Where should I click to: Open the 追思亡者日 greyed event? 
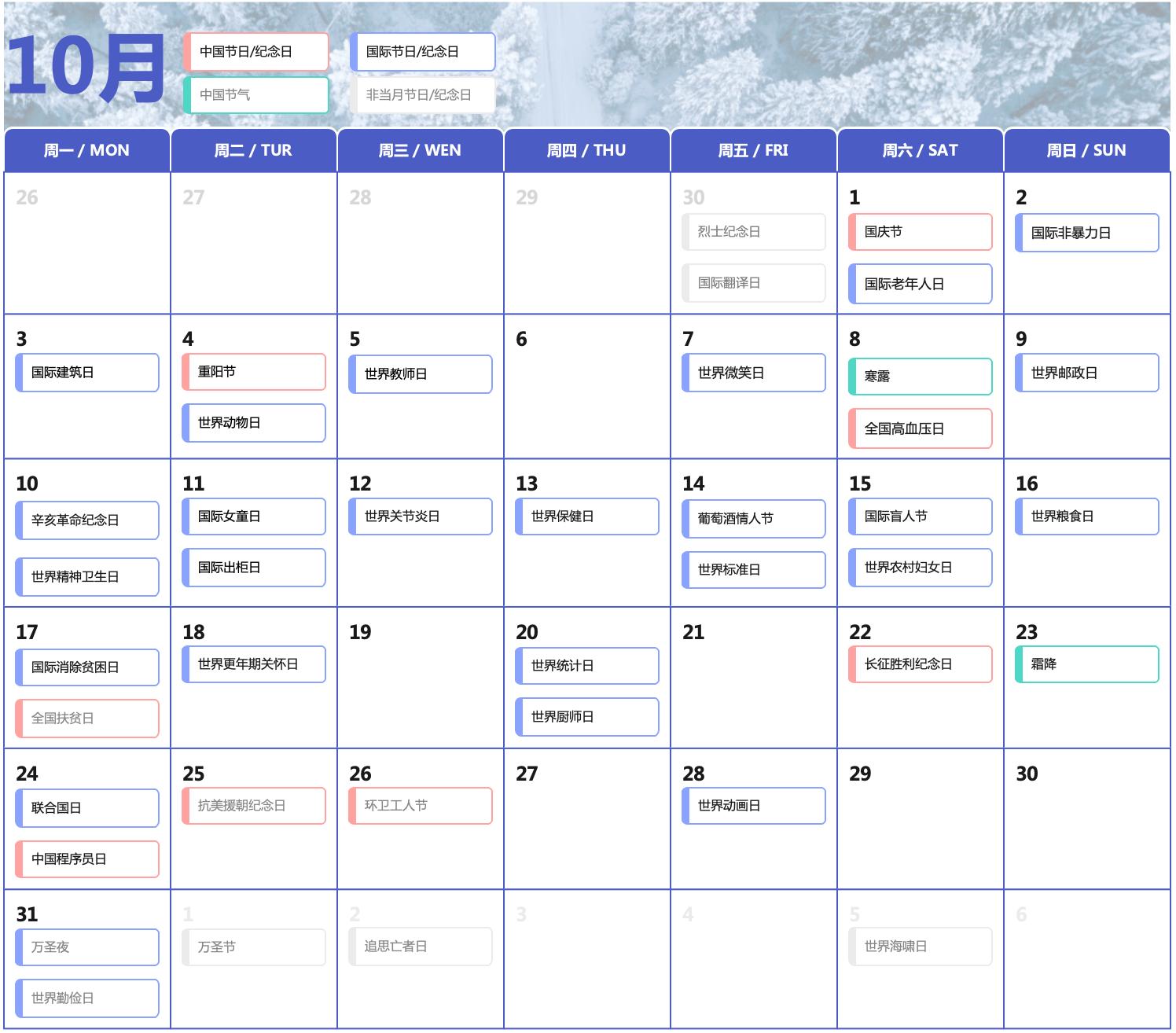(x=421, y=947)
